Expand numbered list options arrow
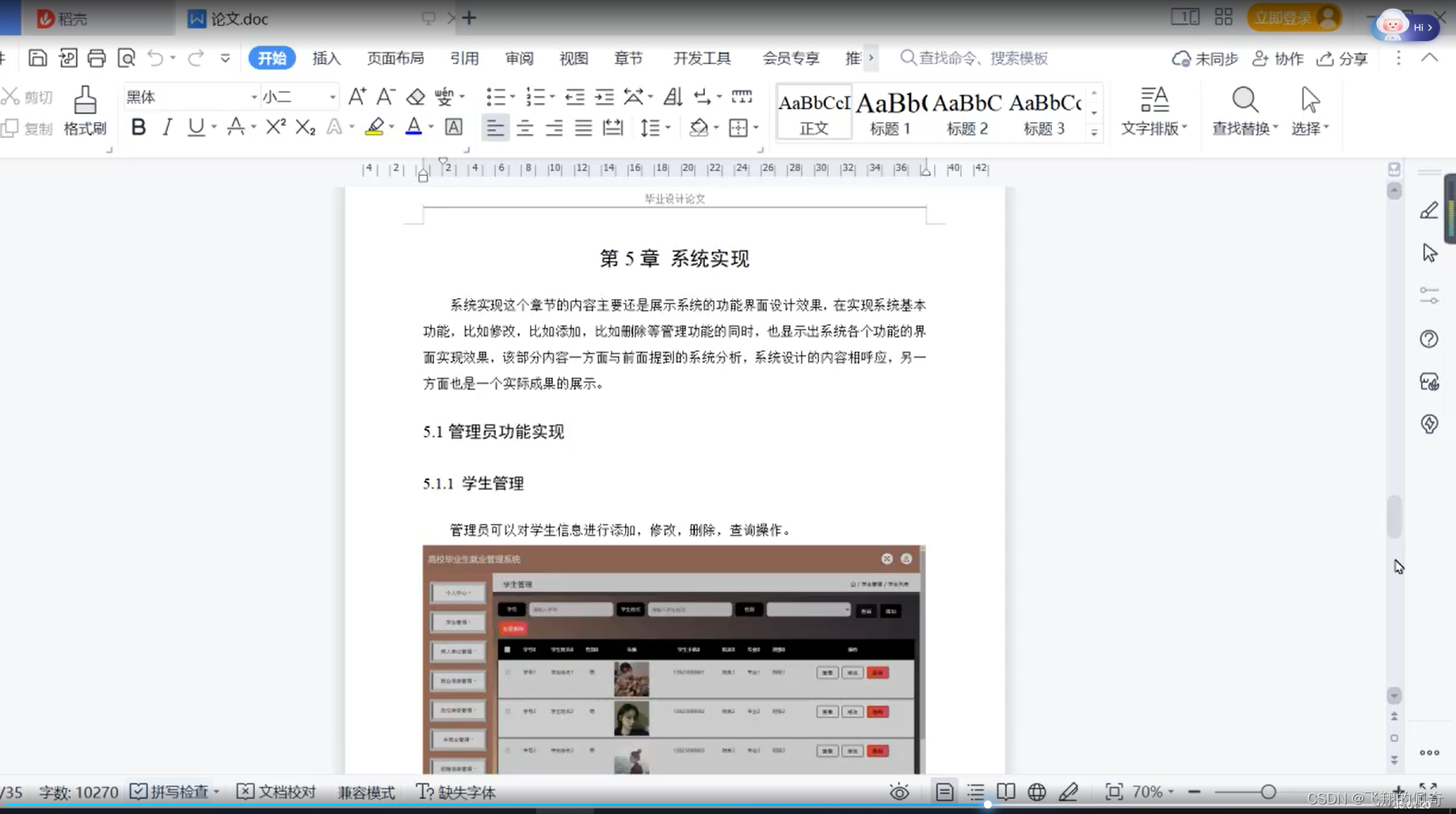The image size is (1456, 814). pyautogui.click(x=552, y=97)
